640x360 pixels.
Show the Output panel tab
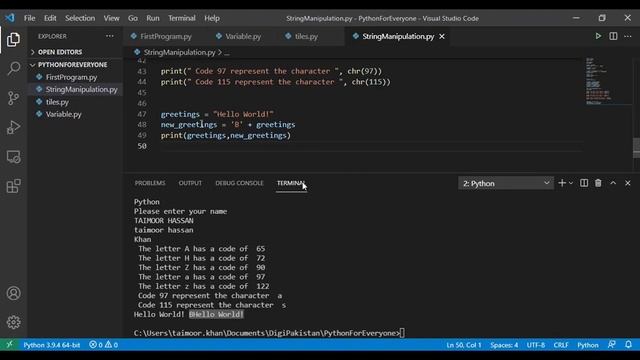click(190, 183)
